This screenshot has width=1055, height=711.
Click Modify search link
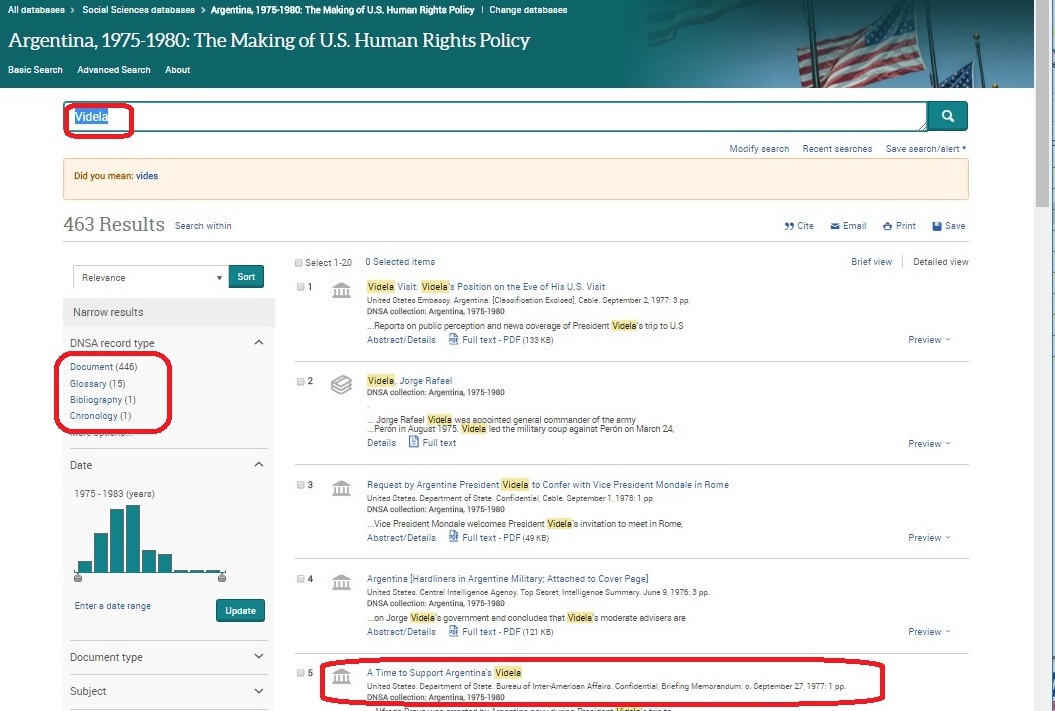tap(759, 149)
